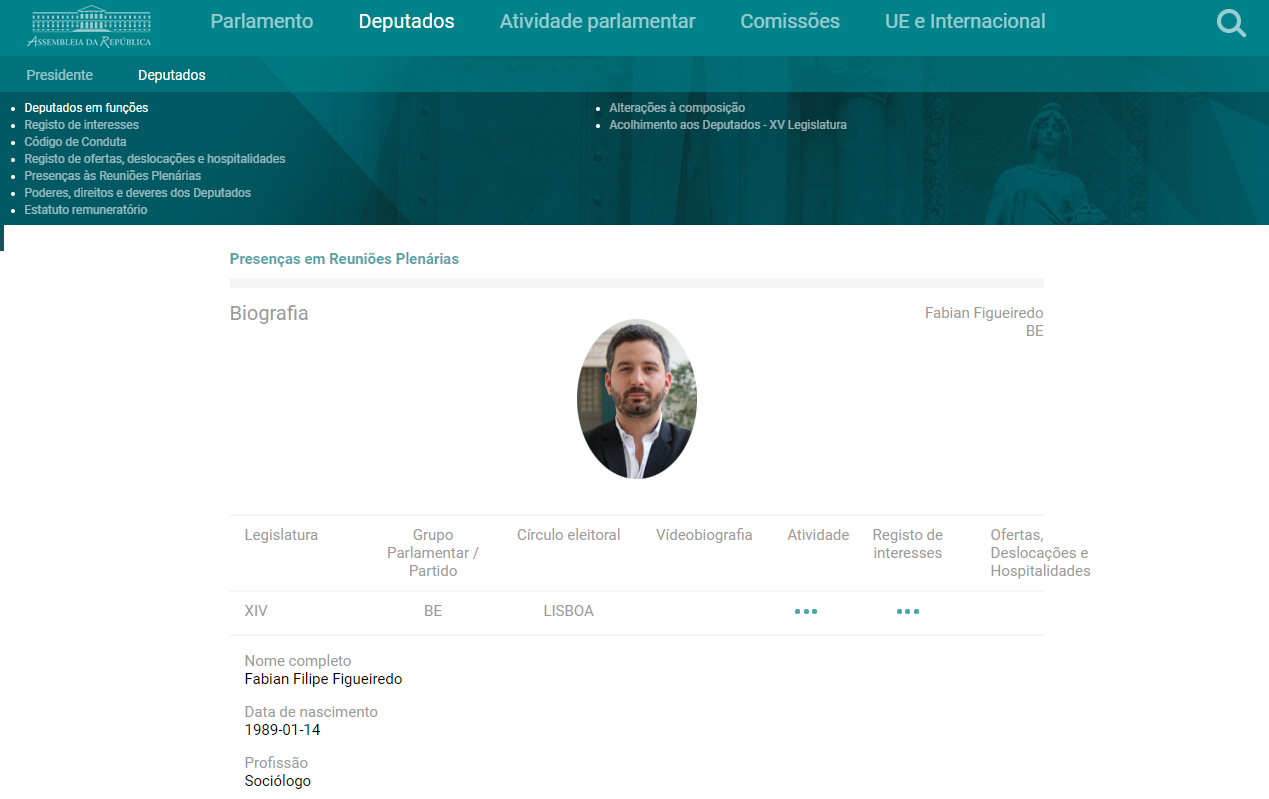Open the Parlamento main menu

click(261, 21)
